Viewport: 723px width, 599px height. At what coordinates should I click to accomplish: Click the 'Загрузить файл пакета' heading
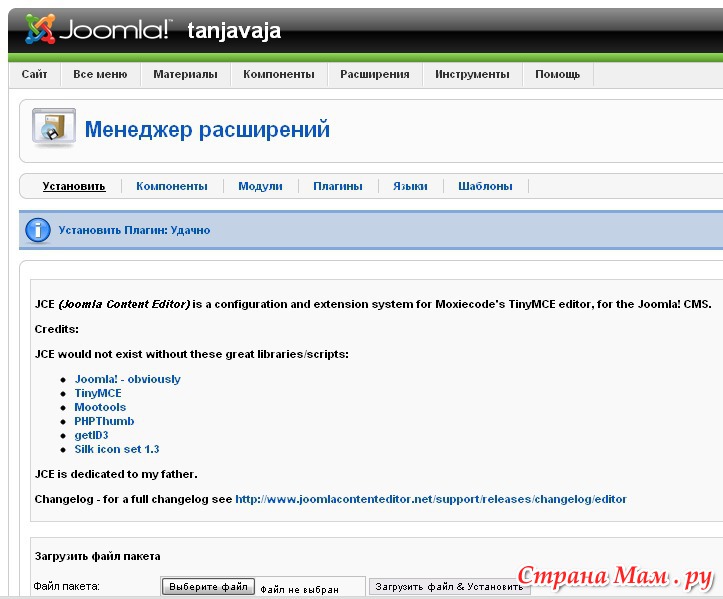[x=97, y=556]
